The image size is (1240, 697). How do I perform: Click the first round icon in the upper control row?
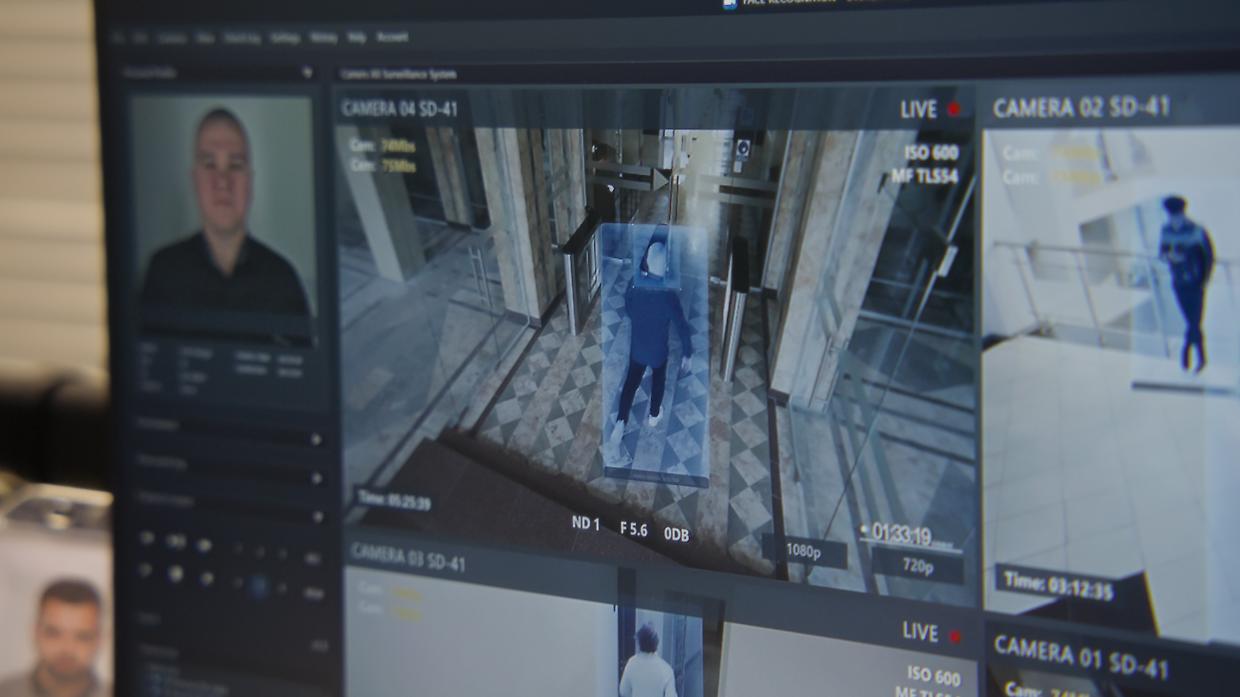(147, 539)
